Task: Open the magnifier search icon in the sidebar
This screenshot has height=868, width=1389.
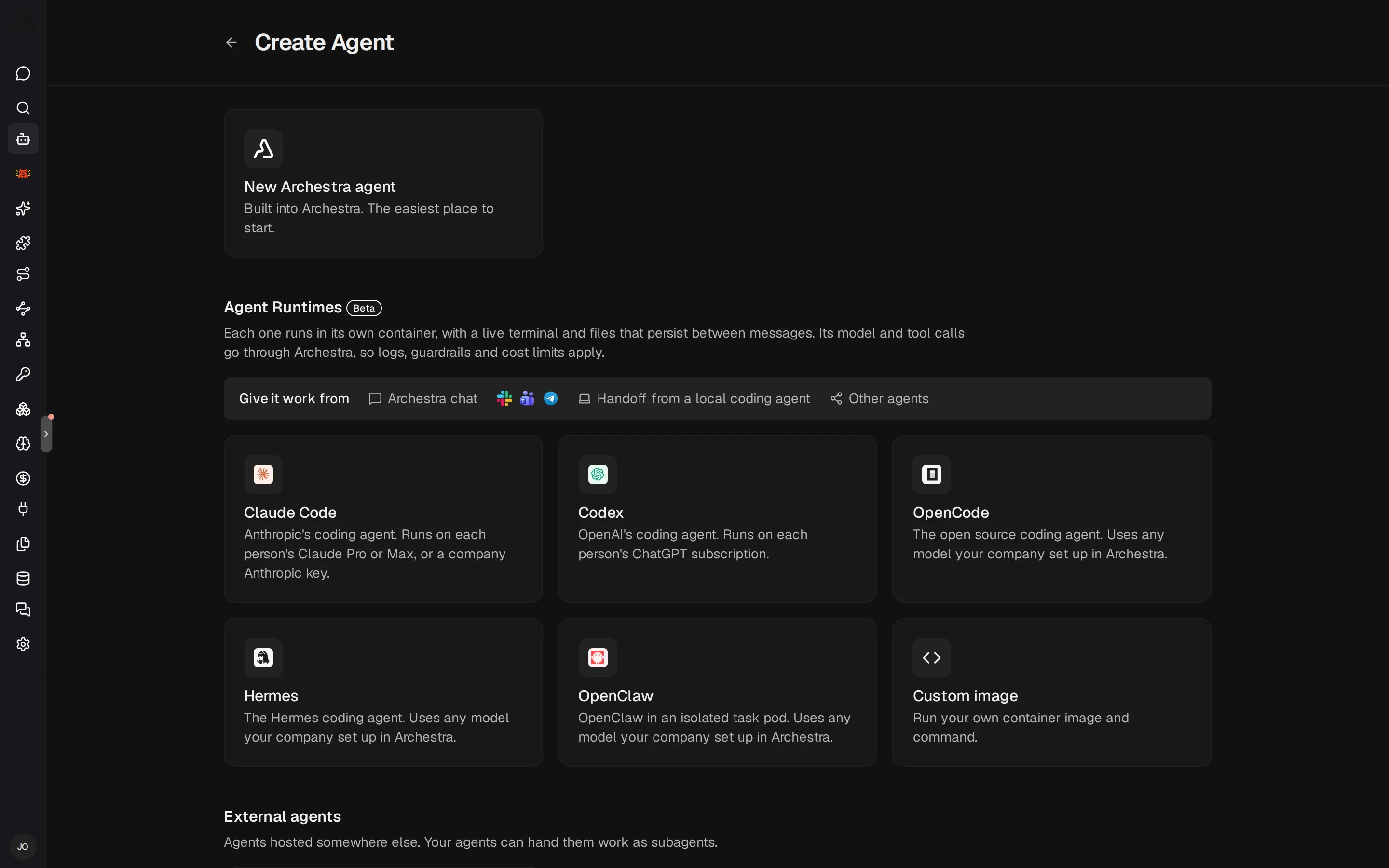Action: click(23, 108)
